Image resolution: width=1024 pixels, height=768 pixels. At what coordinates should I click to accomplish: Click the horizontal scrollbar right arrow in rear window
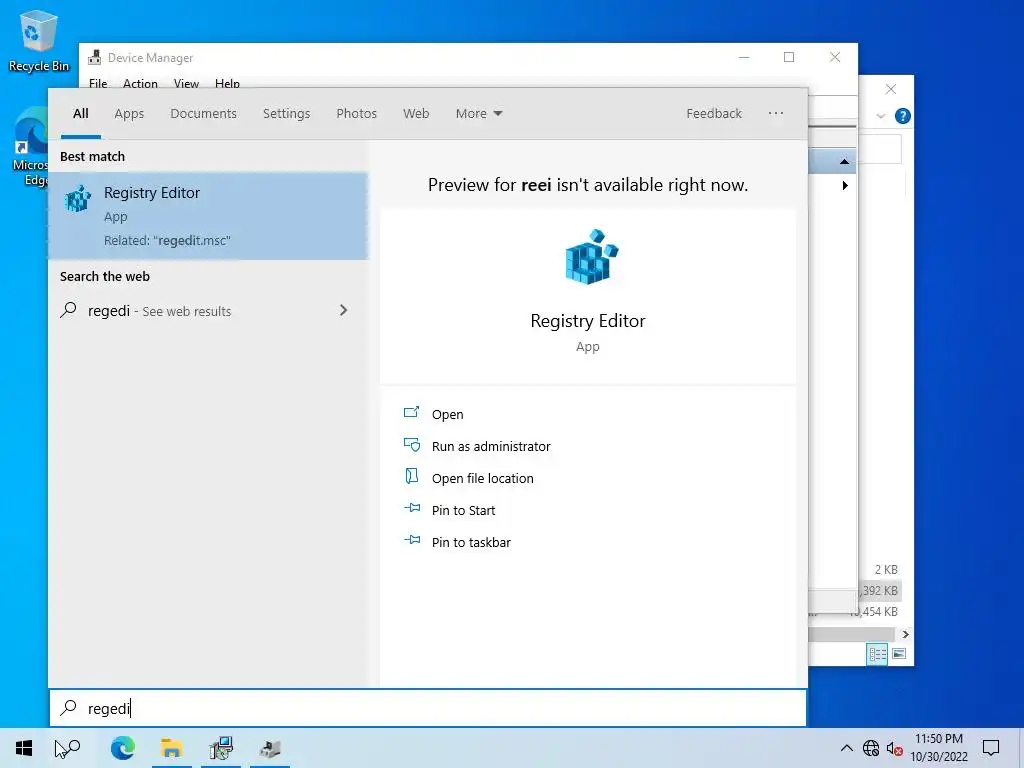point(905,634)
